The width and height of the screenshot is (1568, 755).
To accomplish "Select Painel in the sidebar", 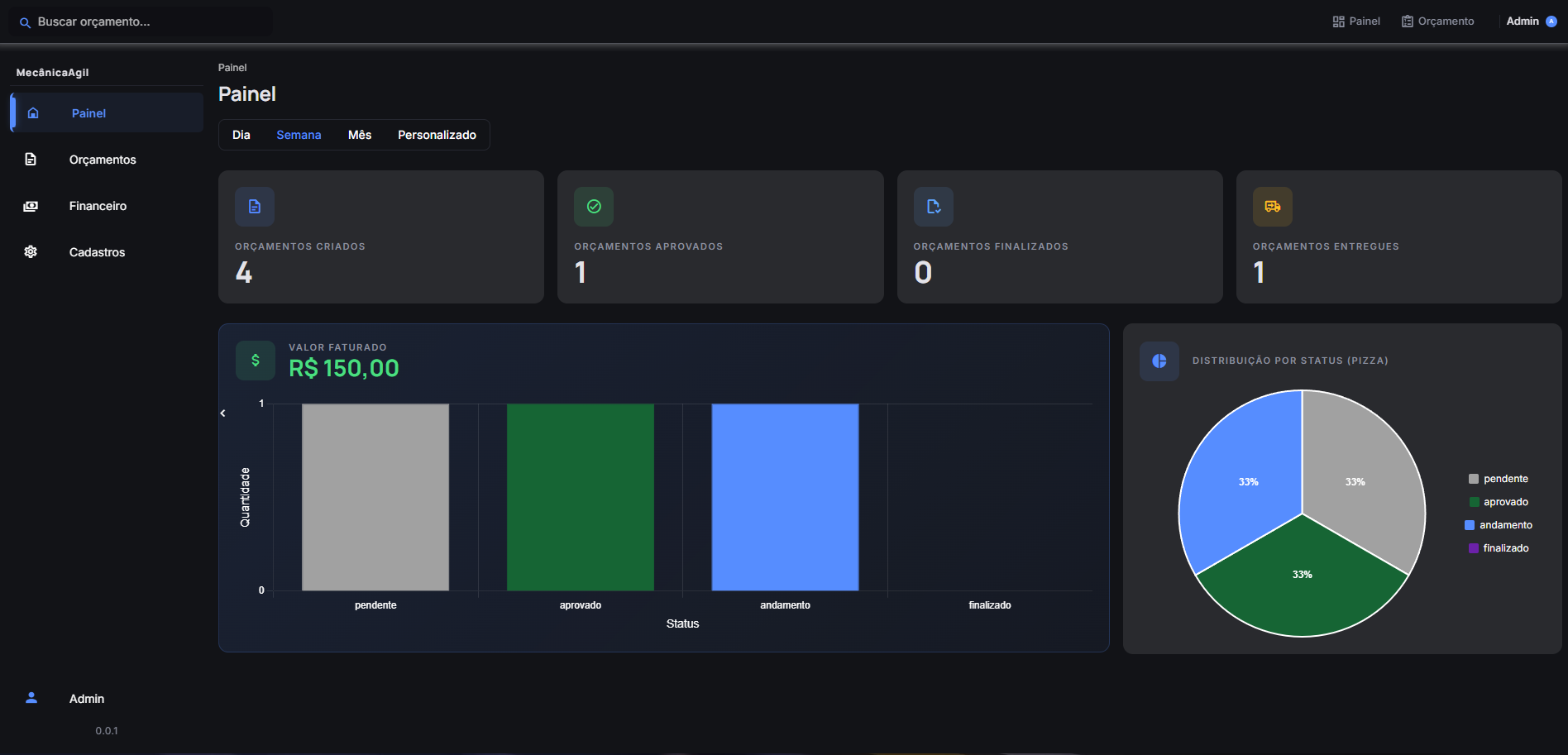I will pyautogui.click(x=107, y=112).
